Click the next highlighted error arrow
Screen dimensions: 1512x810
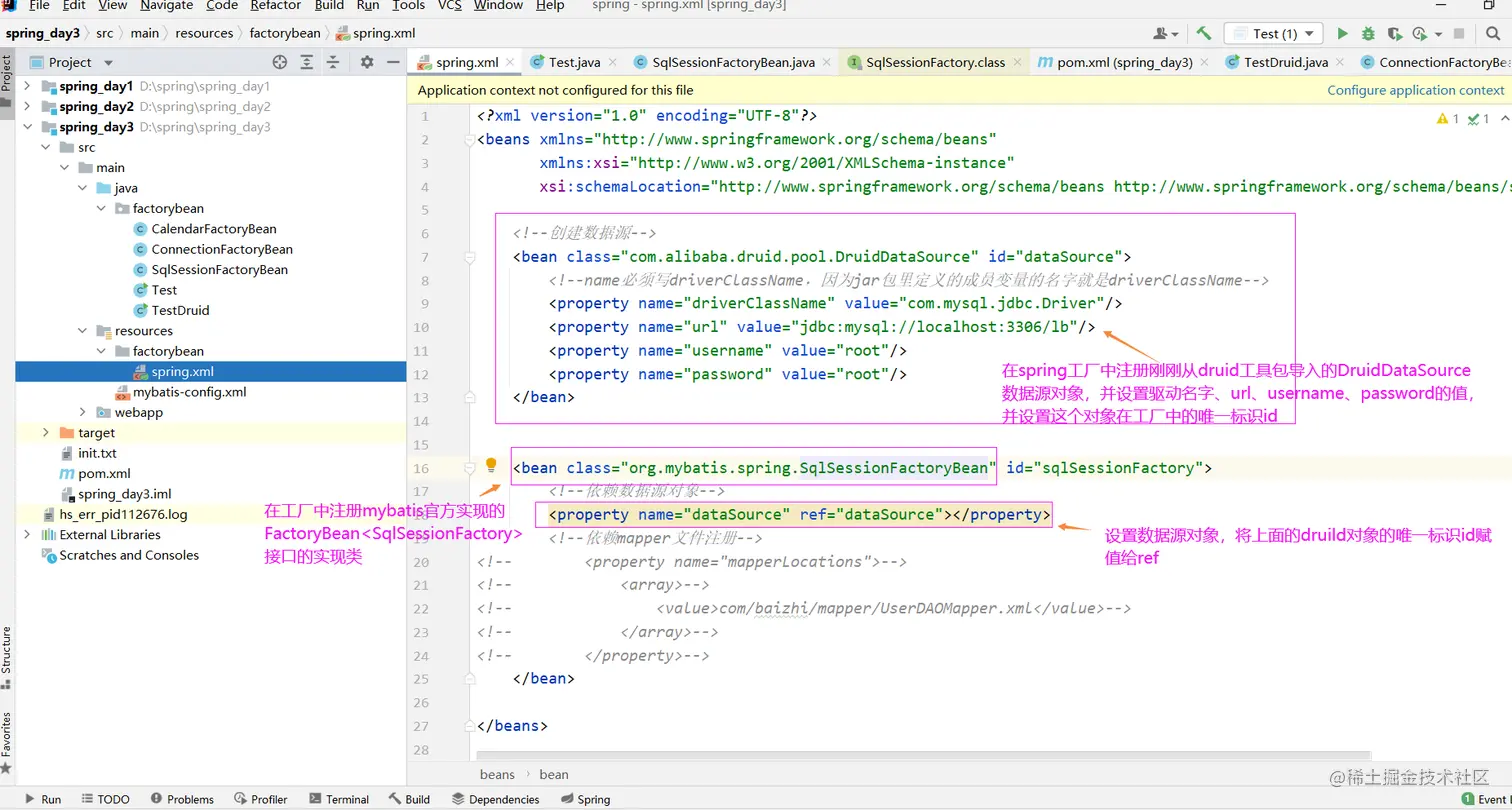pyautogui.click(x=1506, y=119)
